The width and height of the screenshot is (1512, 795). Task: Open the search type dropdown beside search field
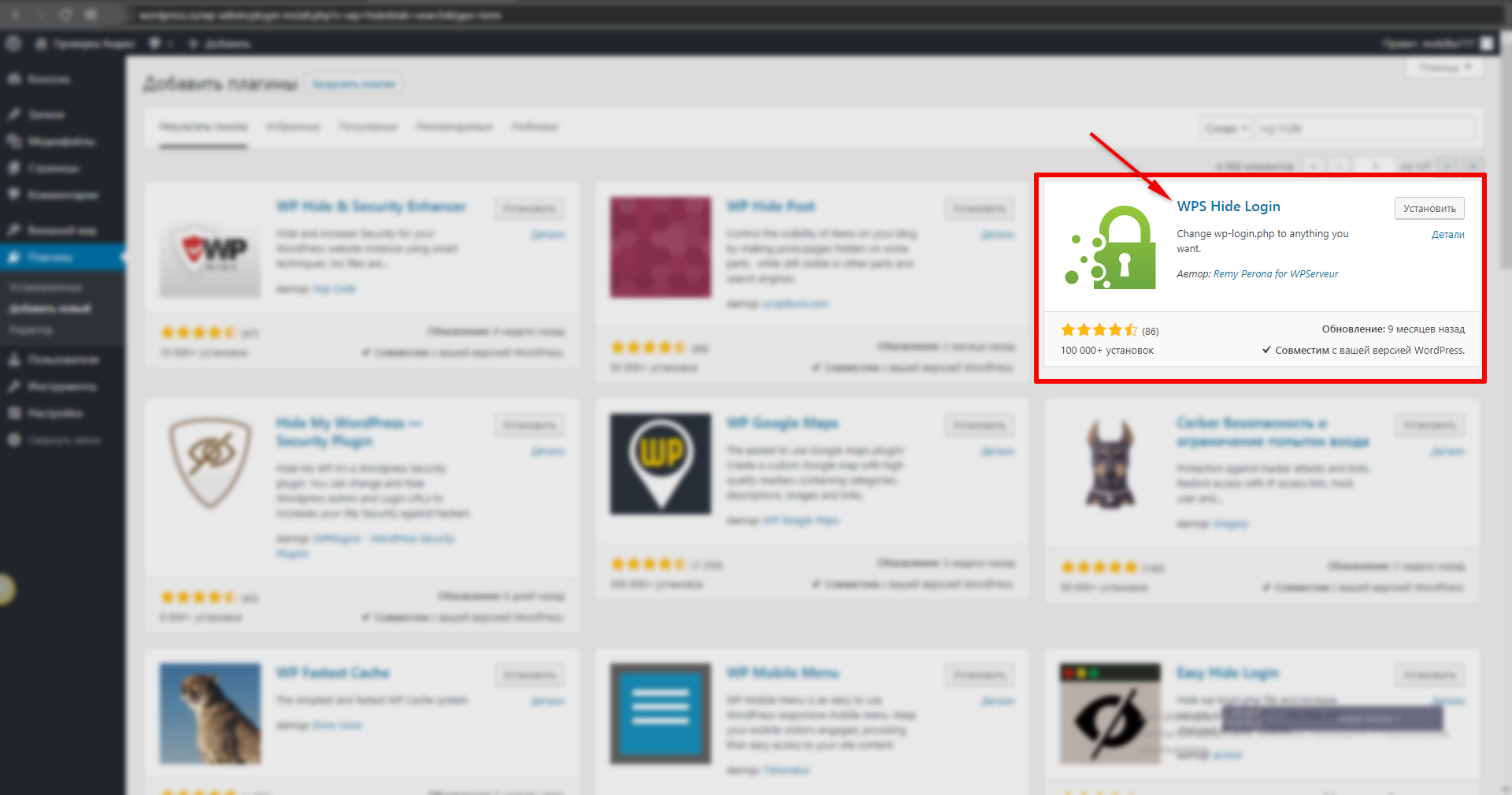tap(1226, 128)
